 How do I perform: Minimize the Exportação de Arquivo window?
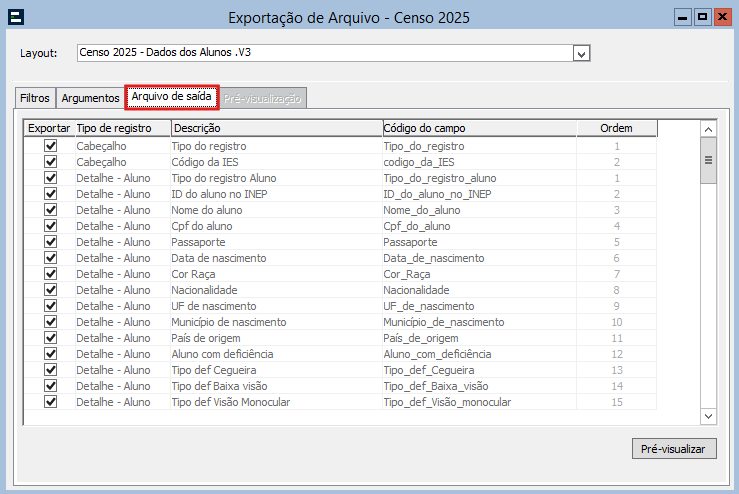click(682, 17)
